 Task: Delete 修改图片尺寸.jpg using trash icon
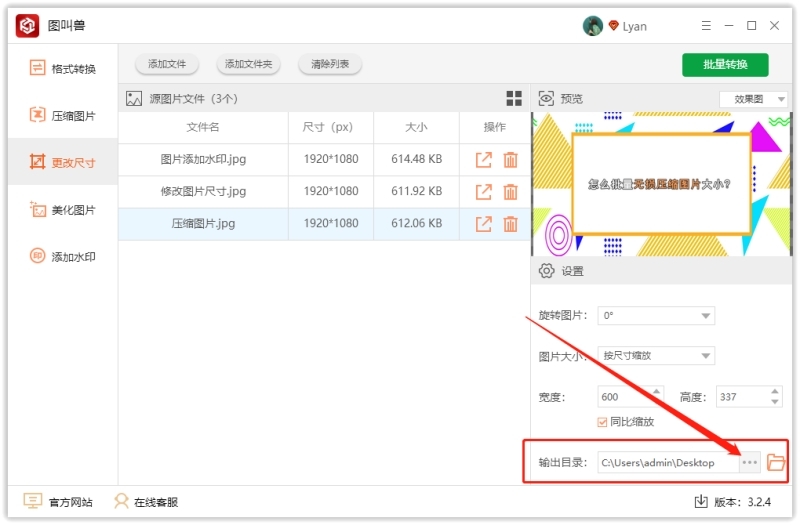[510, 192]
